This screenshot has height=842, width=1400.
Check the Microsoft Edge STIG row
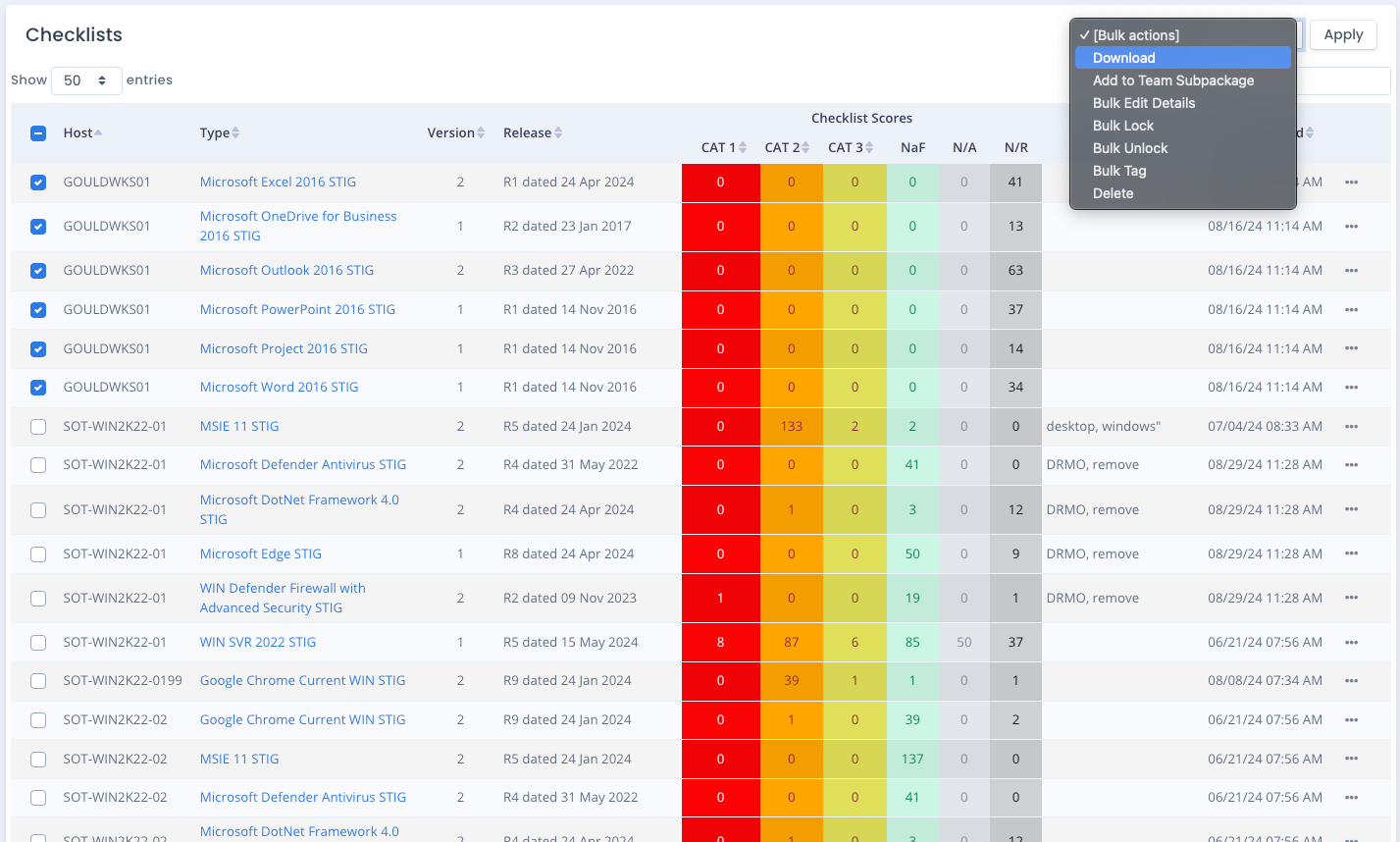[38, 554]
